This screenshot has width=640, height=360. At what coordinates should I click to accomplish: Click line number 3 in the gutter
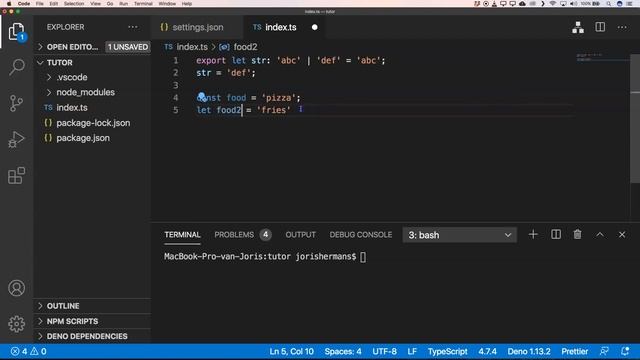tap(176, 85)
